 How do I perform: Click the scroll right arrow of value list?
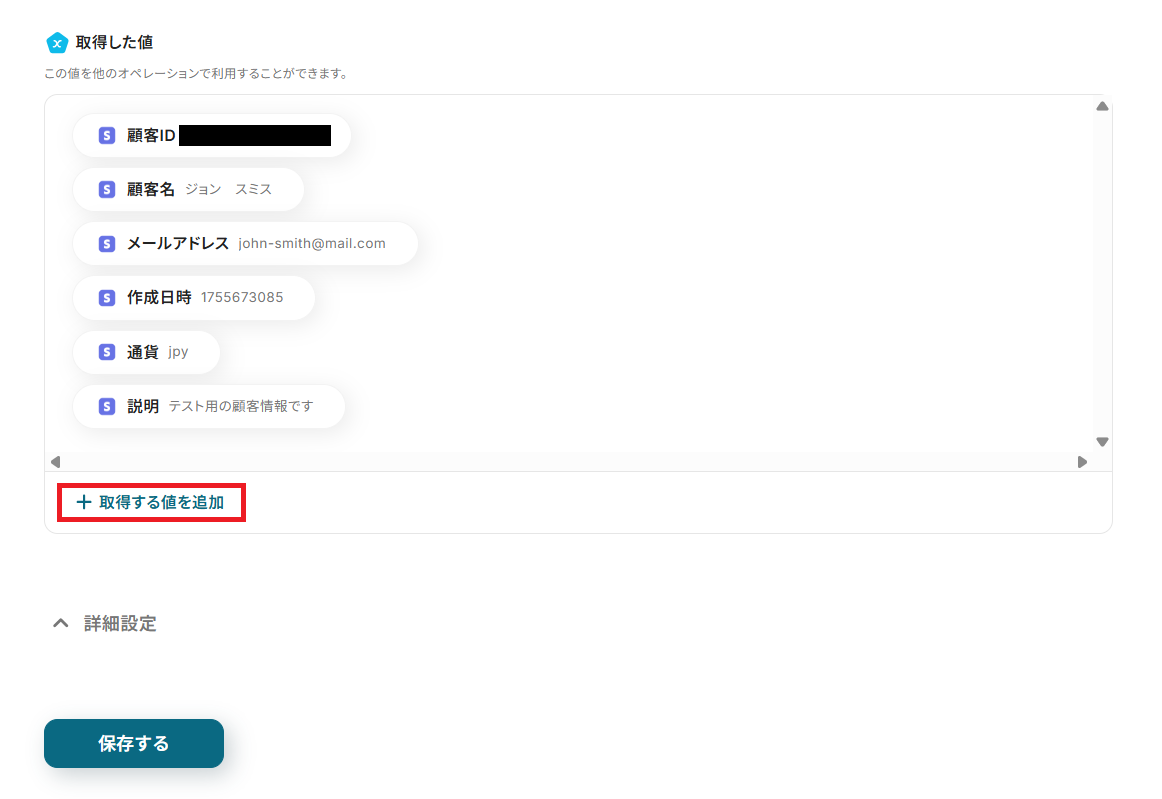1082,462
